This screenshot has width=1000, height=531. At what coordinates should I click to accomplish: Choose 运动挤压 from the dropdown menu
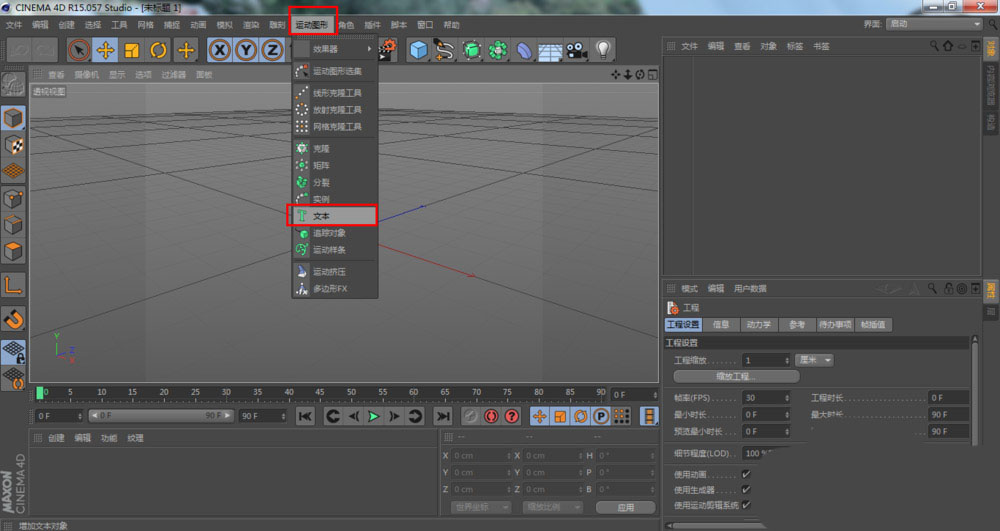click(334, 272)
